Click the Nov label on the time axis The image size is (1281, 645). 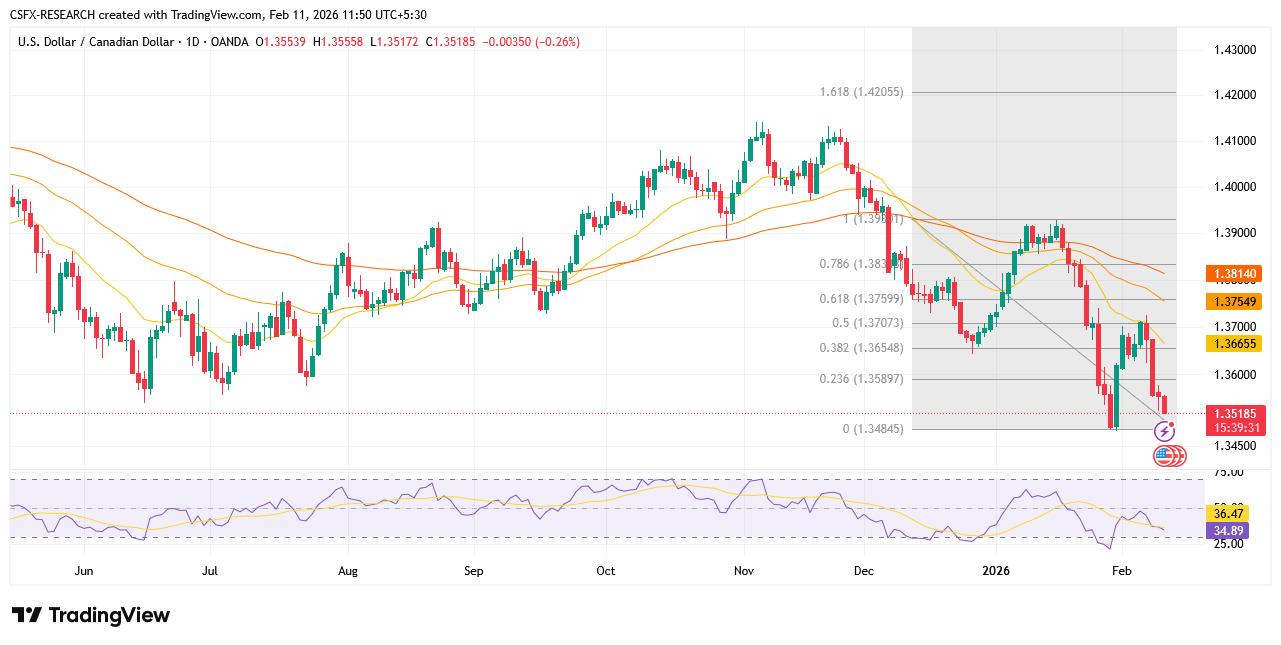(743, 571)
